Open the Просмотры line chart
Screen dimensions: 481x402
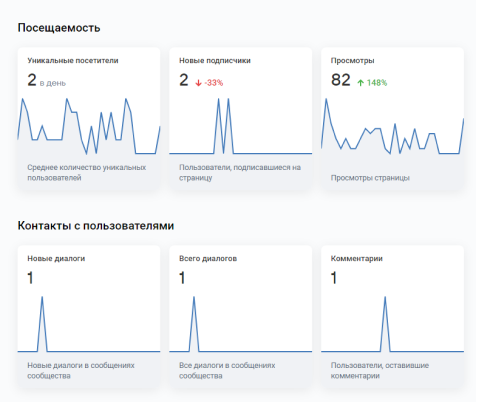pyautogui.click(x=392, y=126)
